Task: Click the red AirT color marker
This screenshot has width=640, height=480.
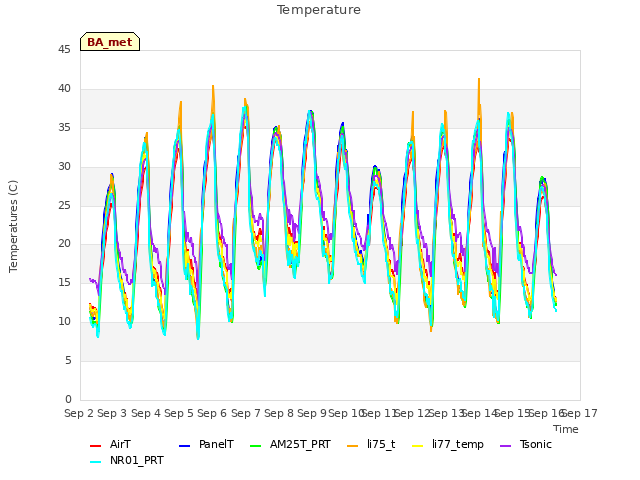Action: (95, 446)
